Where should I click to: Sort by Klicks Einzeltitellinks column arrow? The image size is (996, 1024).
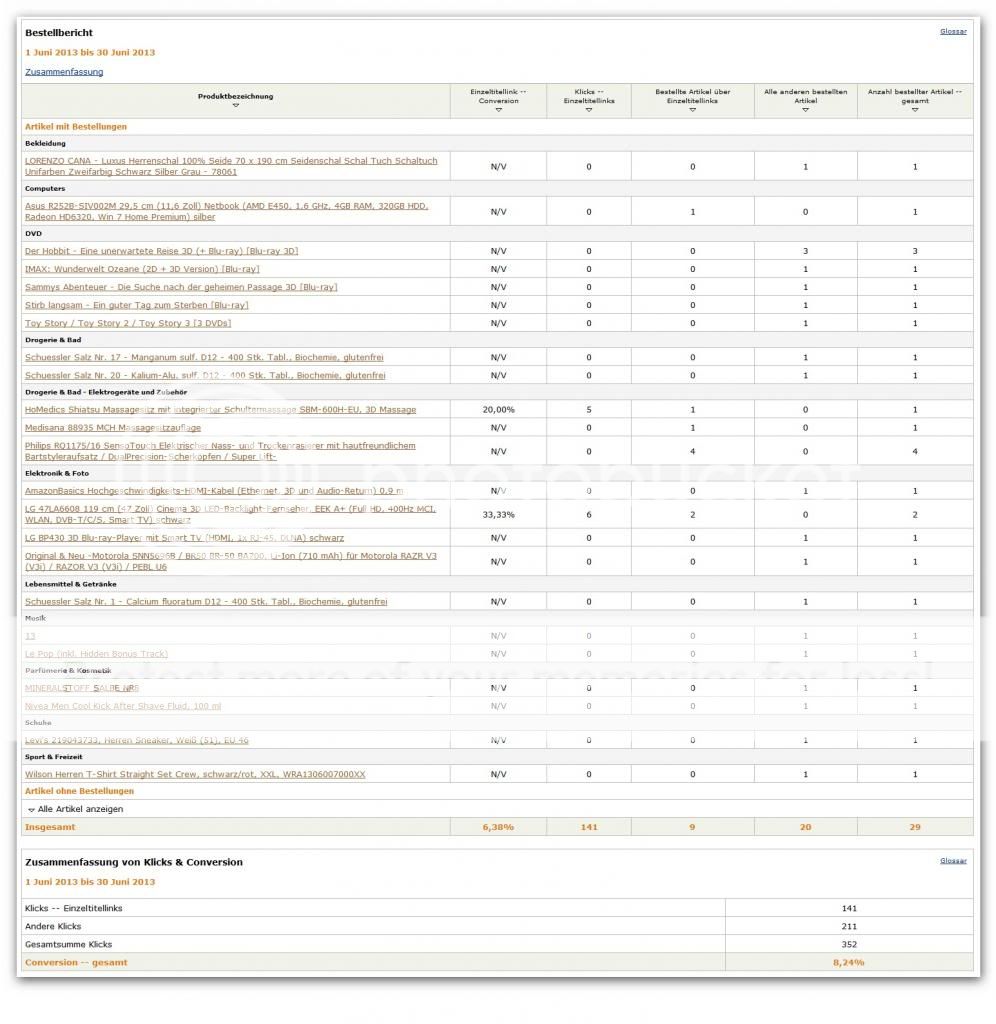tap(588, 110)
